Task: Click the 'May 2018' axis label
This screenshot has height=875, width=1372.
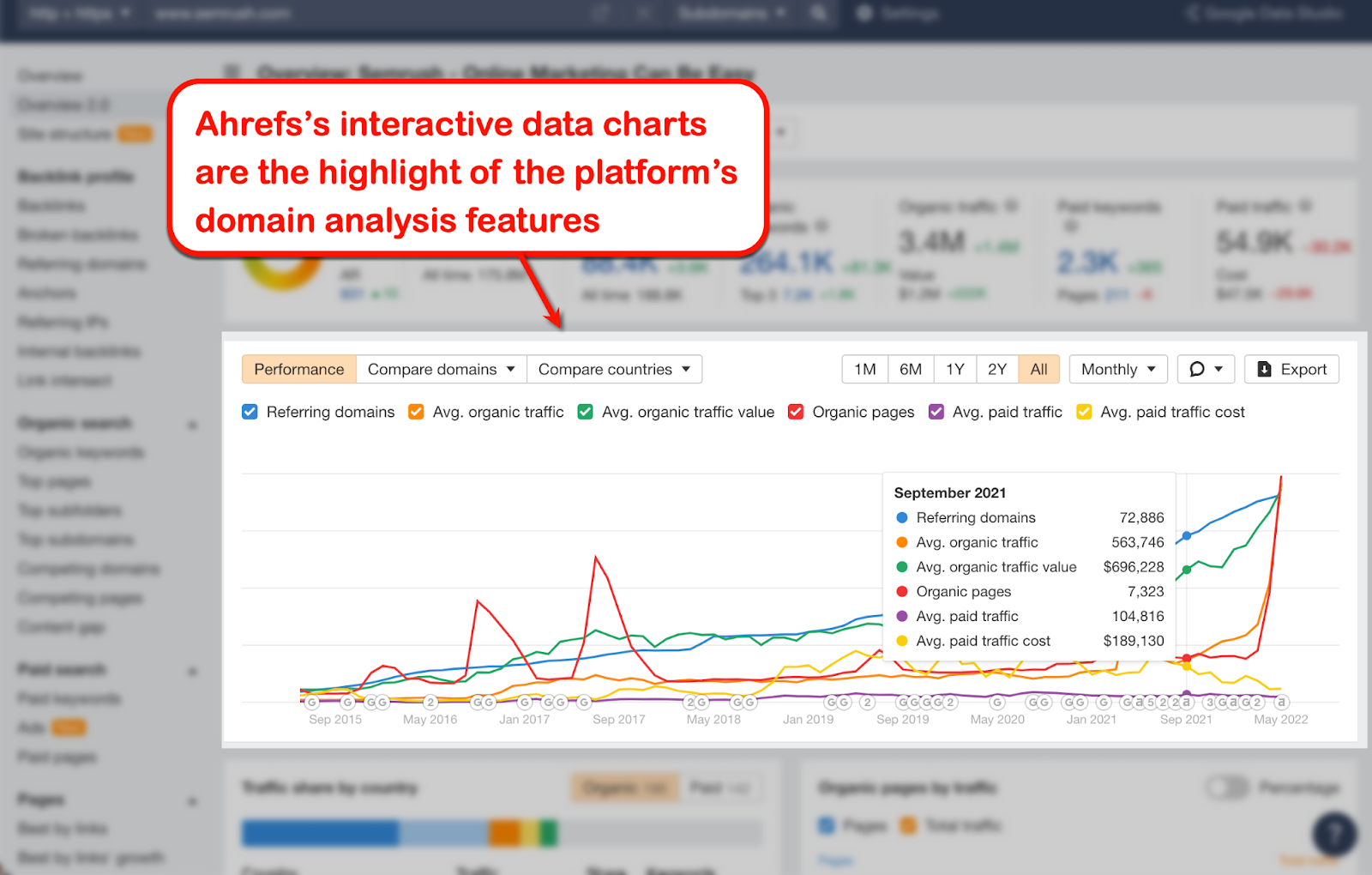Action: point(713,720)
